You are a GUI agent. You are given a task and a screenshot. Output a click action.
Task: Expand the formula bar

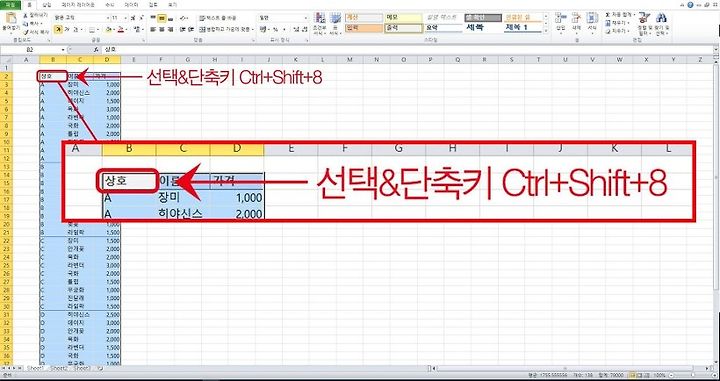pyautogui.click(x=716, y=49)
